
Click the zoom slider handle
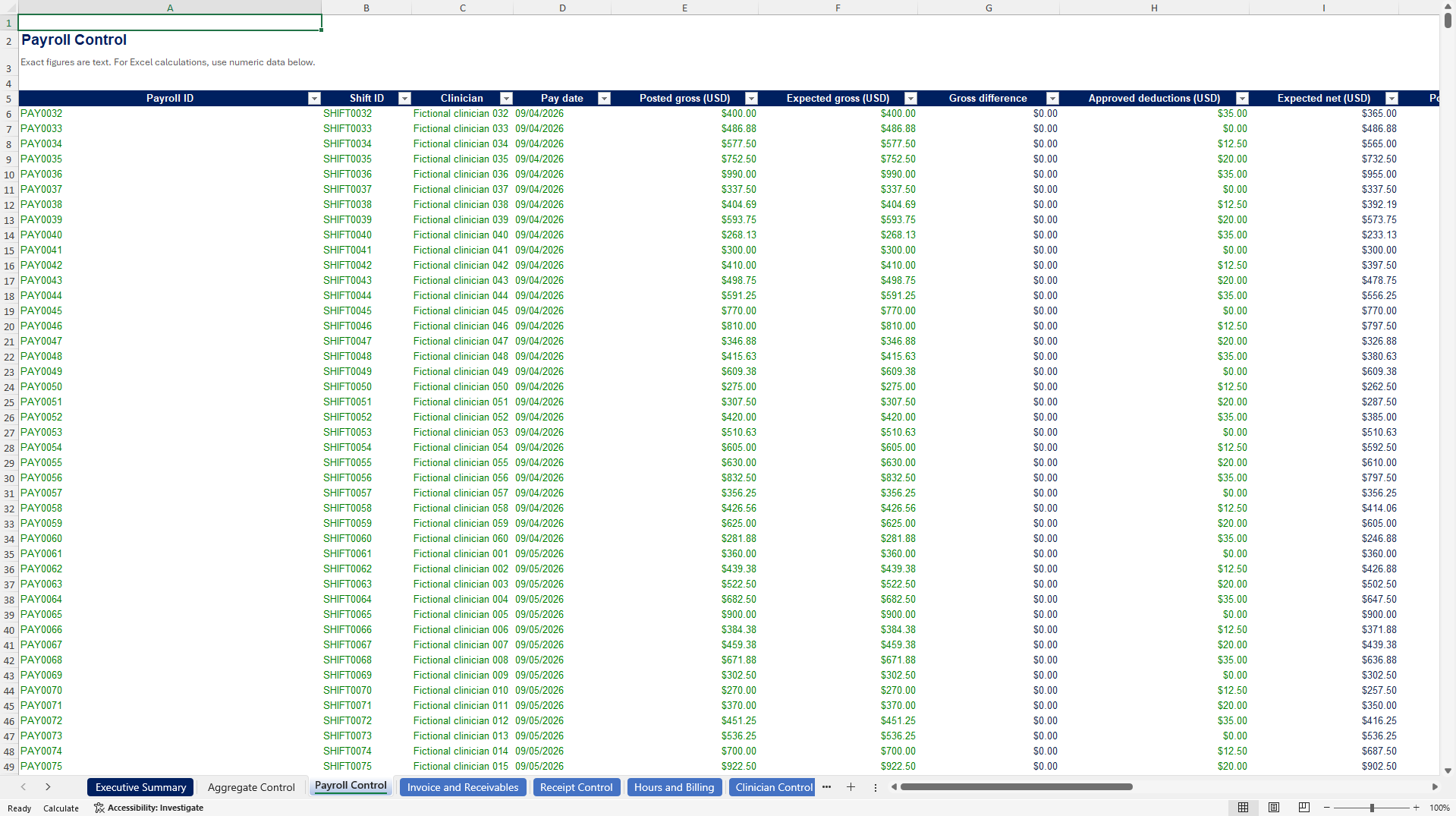tap(1371, 808)
